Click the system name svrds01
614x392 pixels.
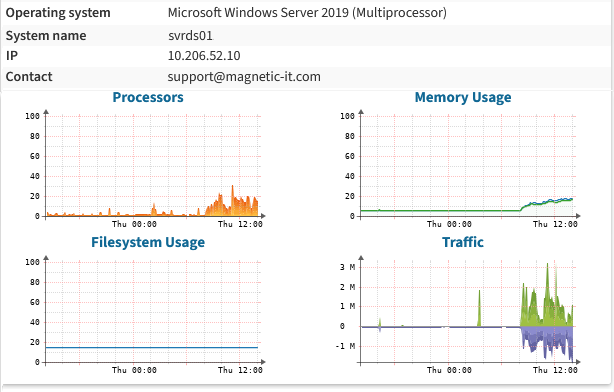190,36
